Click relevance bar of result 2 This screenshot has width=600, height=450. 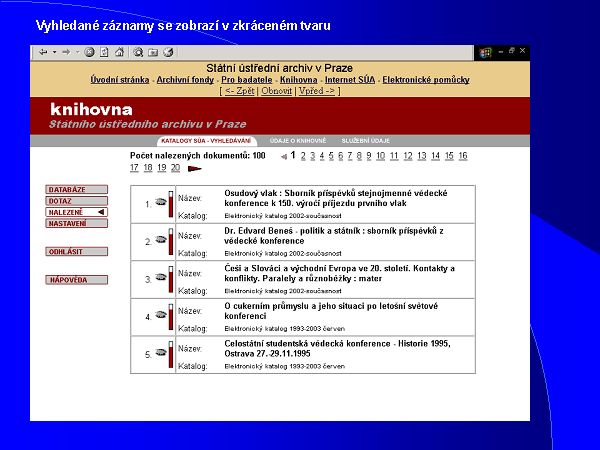[171, 242]
